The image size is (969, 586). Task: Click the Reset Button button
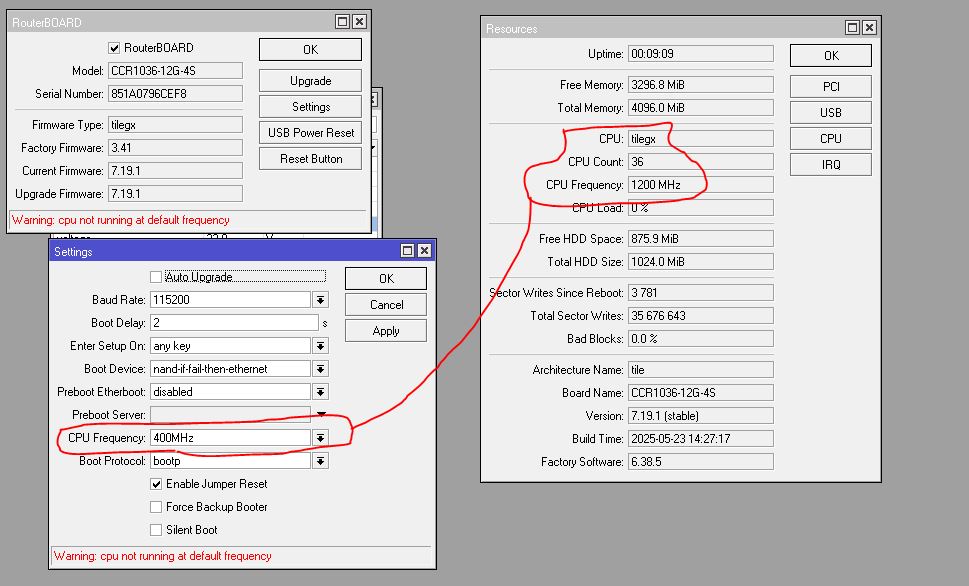(x=310, y=159)
